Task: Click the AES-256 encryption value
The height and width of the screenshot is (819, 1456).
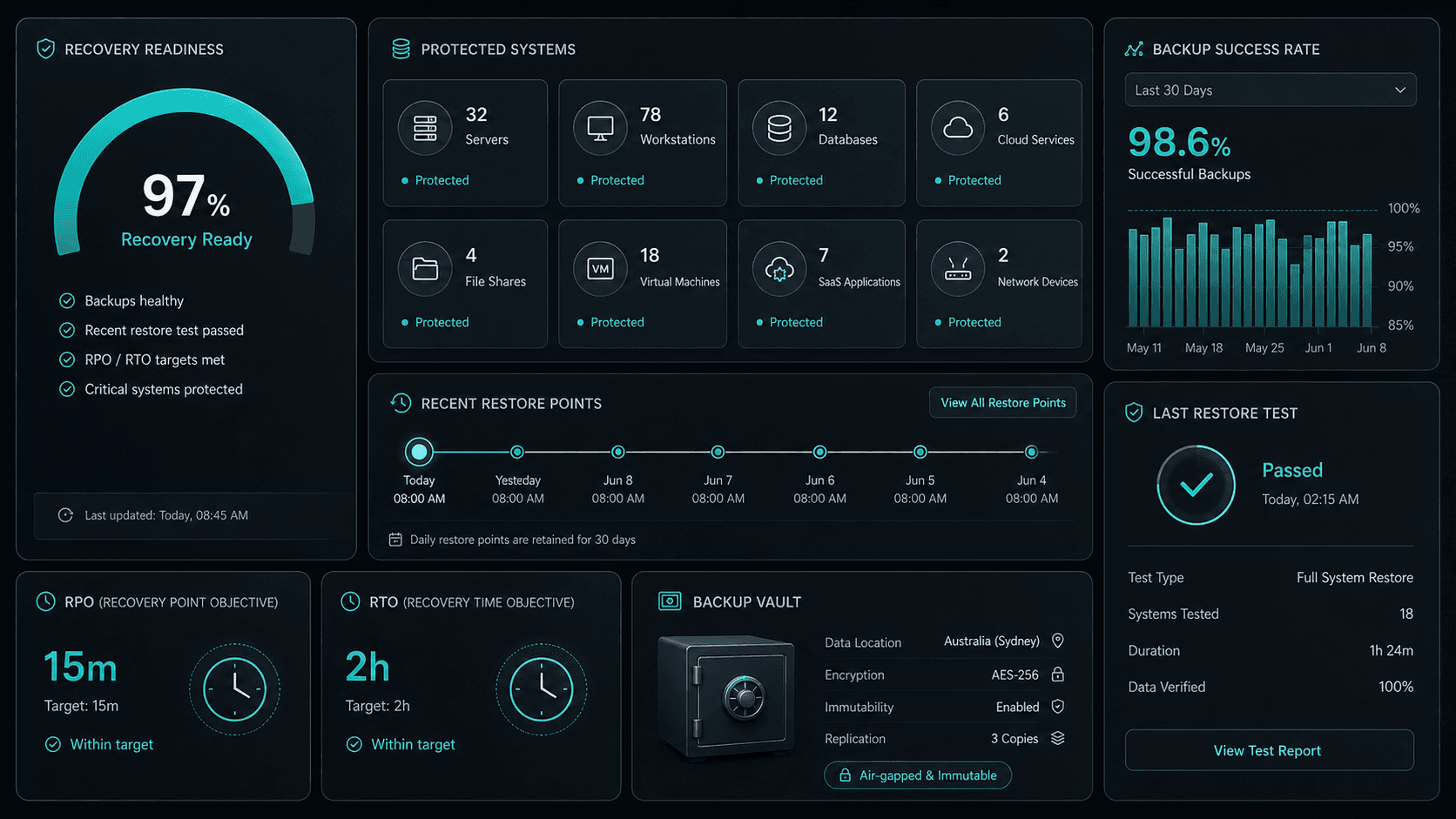Action: point(1014,675)
